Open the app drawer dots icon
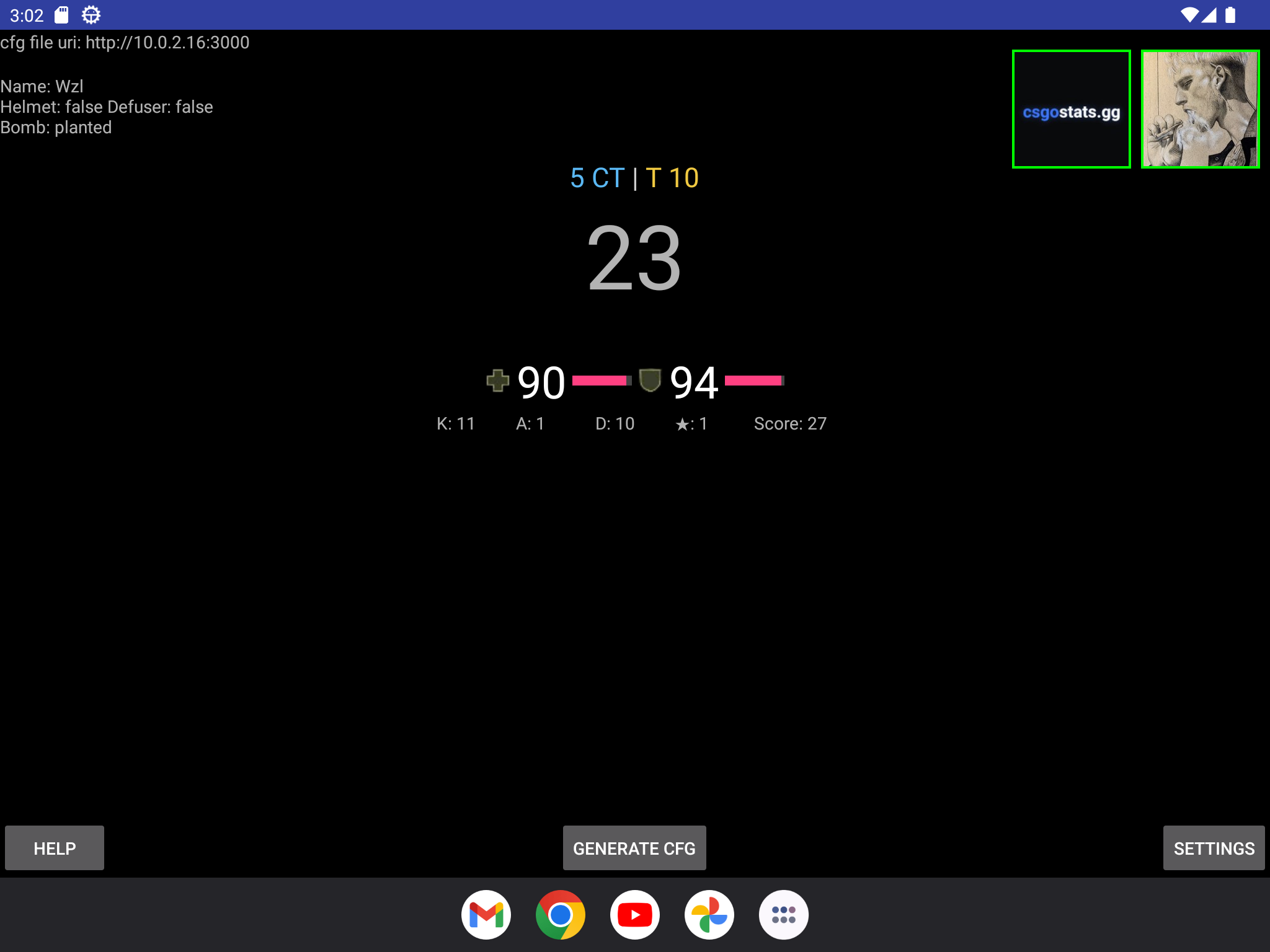1270x952 pixels. pyautogui.click(x=784, y=915)
